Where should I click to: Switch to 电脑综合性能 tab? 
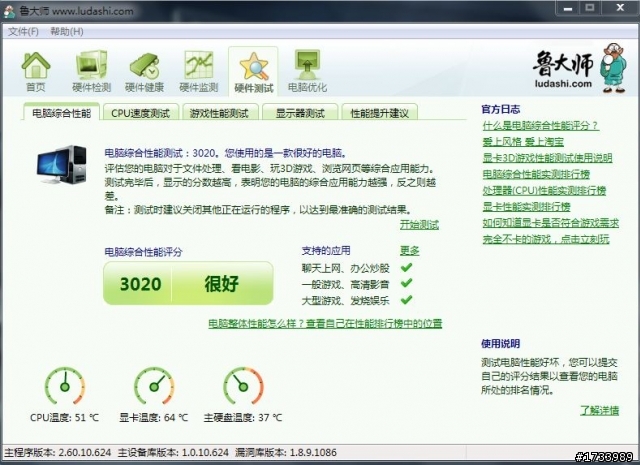coord(61,113)
